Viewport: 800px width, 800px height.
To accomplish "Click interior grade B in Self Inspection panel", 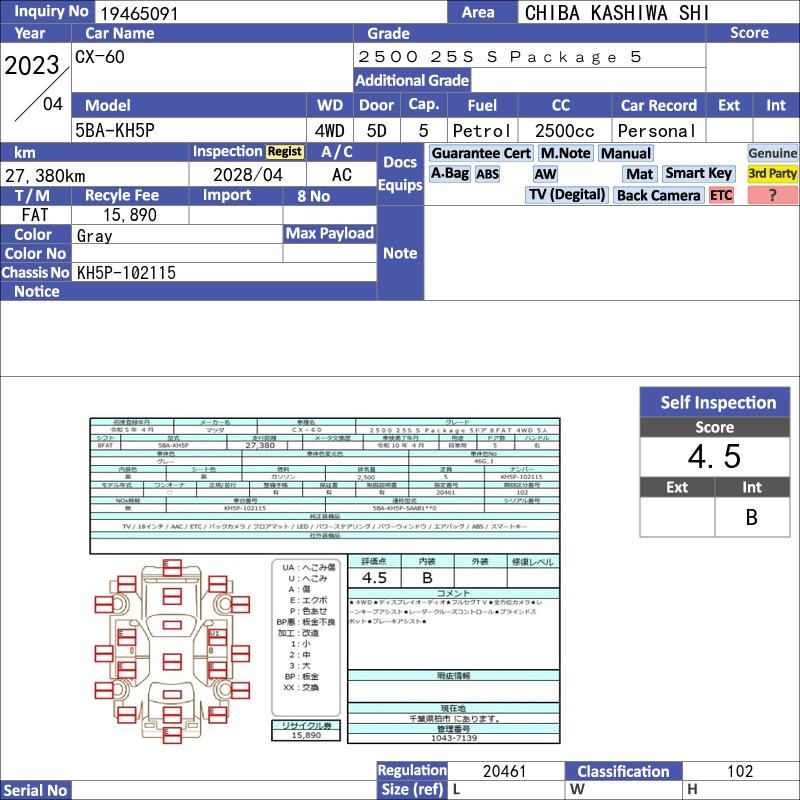I will click(752, 517).
